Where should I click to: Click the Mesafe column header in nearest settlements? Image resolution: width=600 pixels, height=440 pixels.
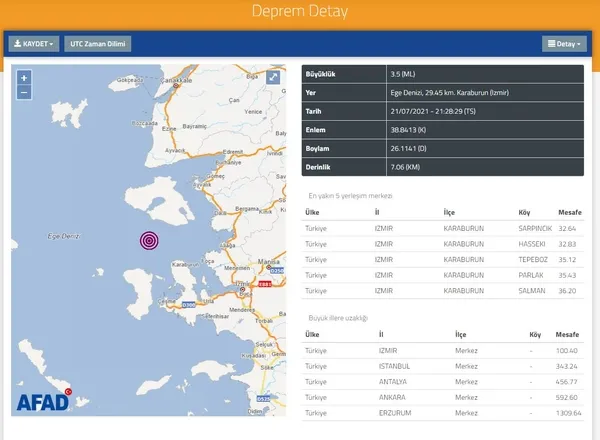pyautogui.click(x=567, y=212)
